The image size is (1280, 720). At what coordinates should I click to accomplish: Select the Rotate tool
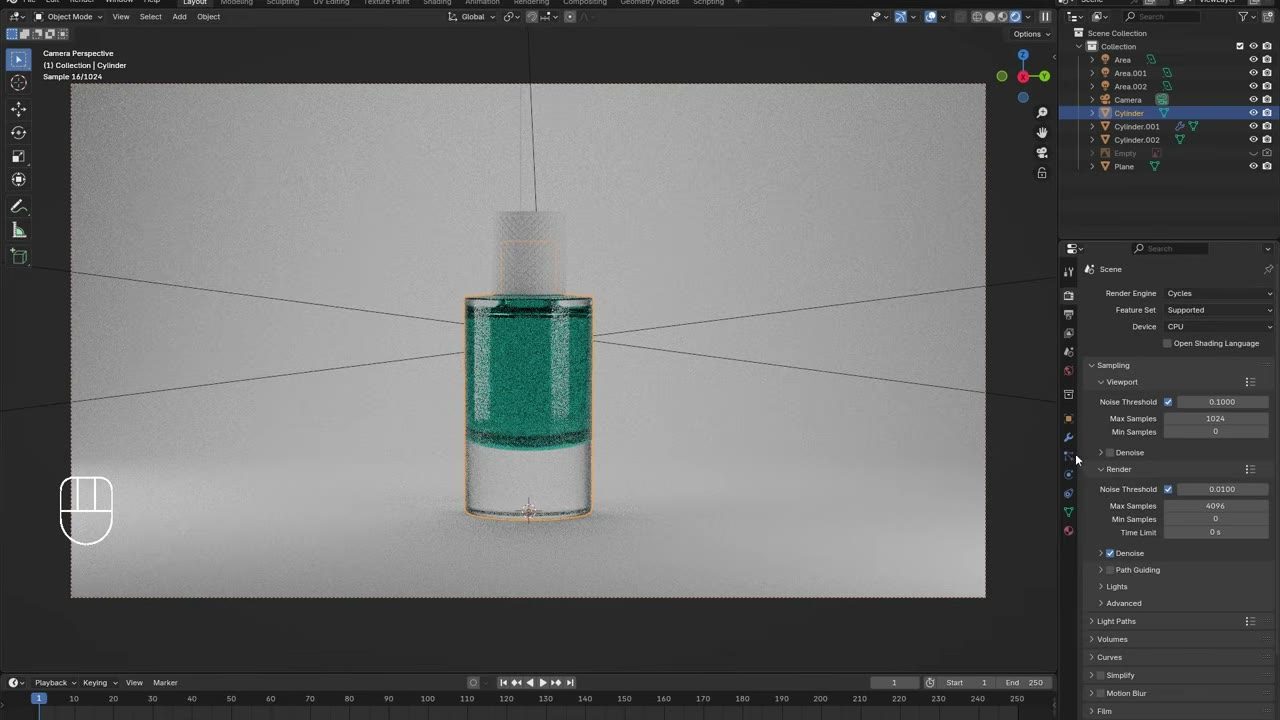click(18, 132)
